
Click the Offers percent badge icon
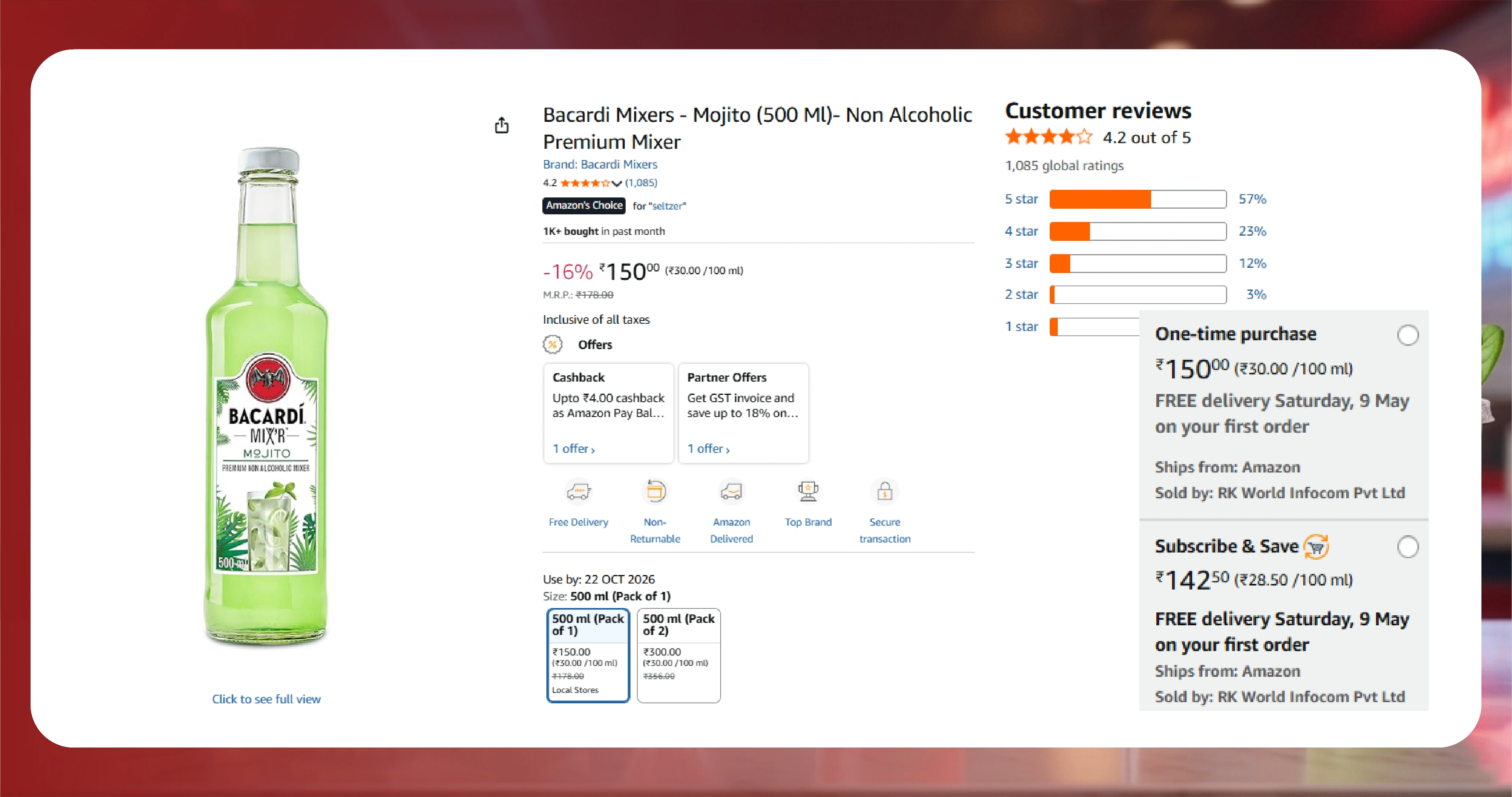click(552, 344)
